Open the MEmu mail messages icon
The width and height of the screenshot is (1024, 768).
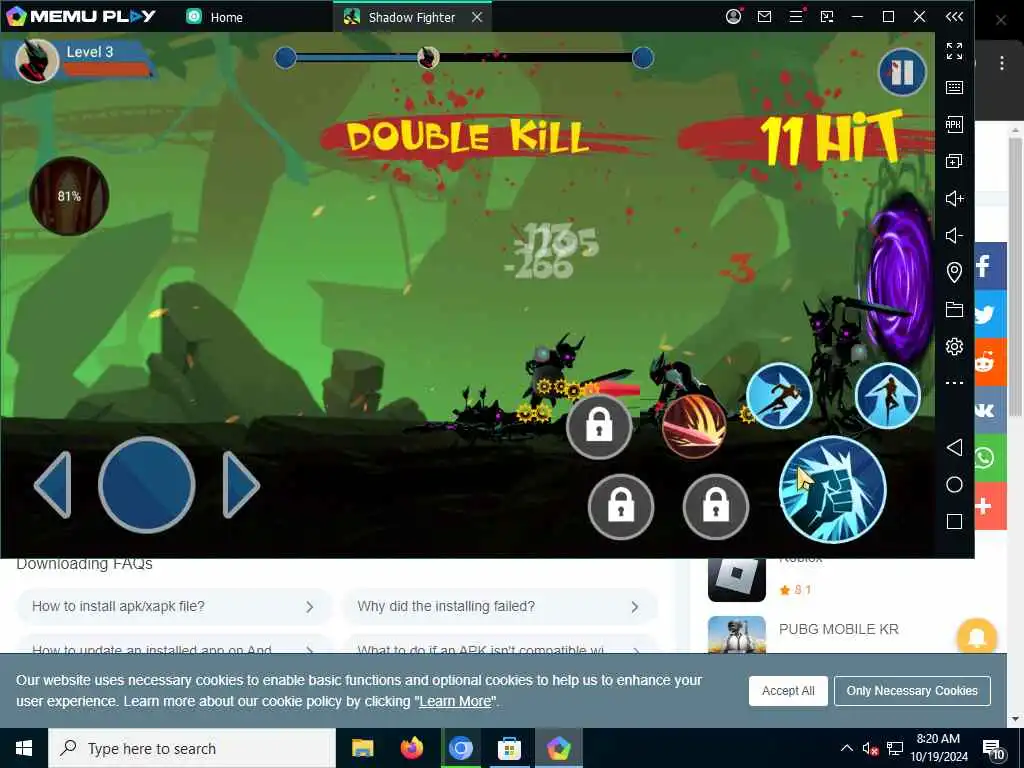[764, 16]
